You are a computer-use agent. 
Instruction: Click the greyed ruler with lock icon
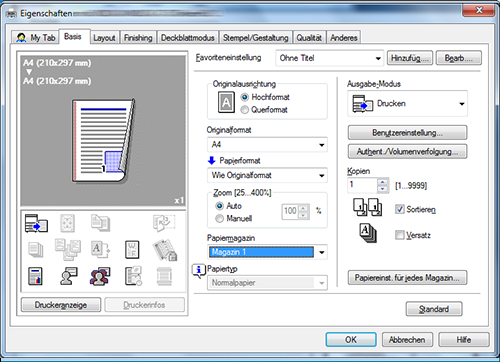[x=165, y=250]
